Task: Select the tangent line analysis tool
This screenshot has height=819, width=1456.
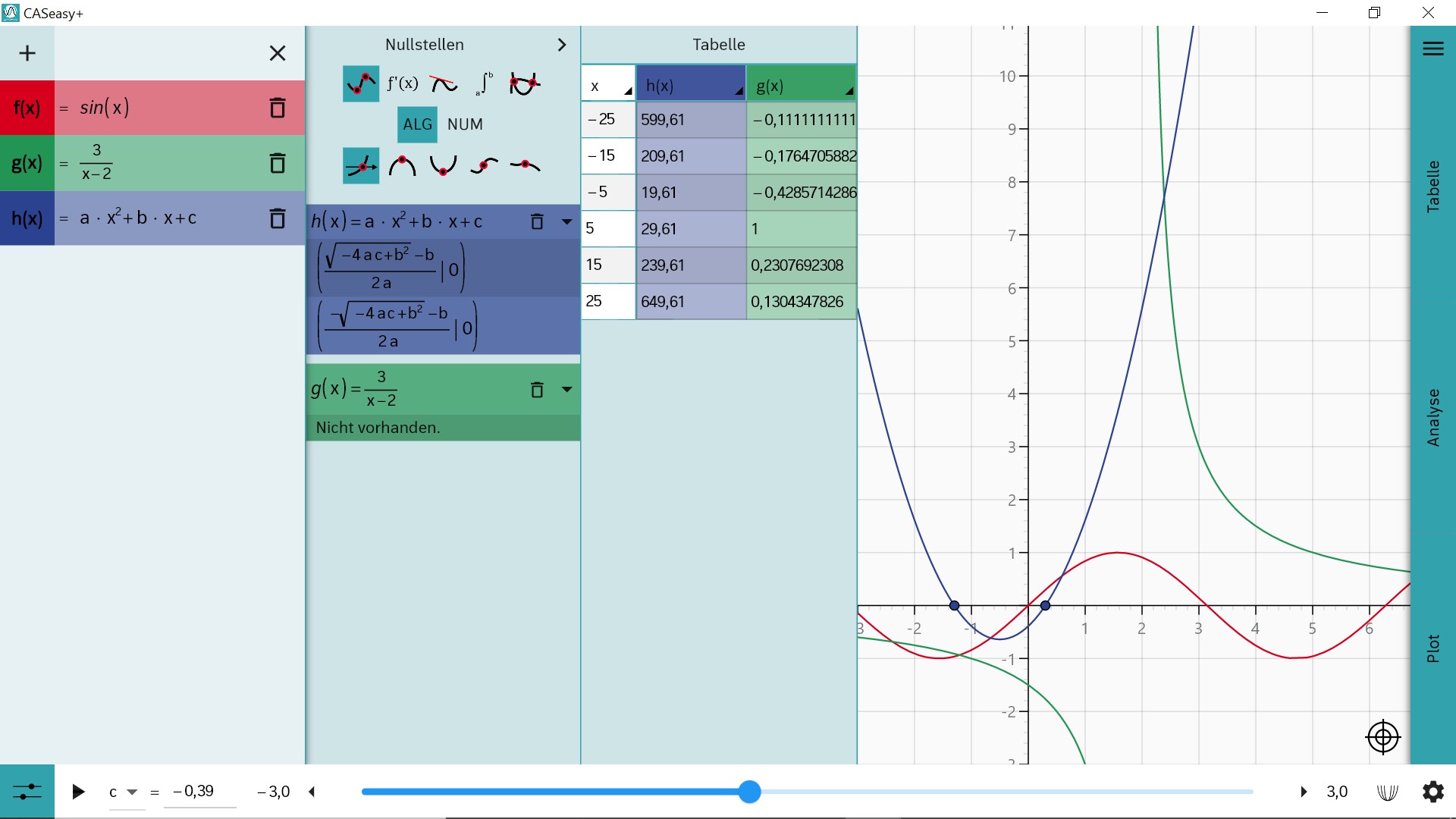Action: (444, 83)
